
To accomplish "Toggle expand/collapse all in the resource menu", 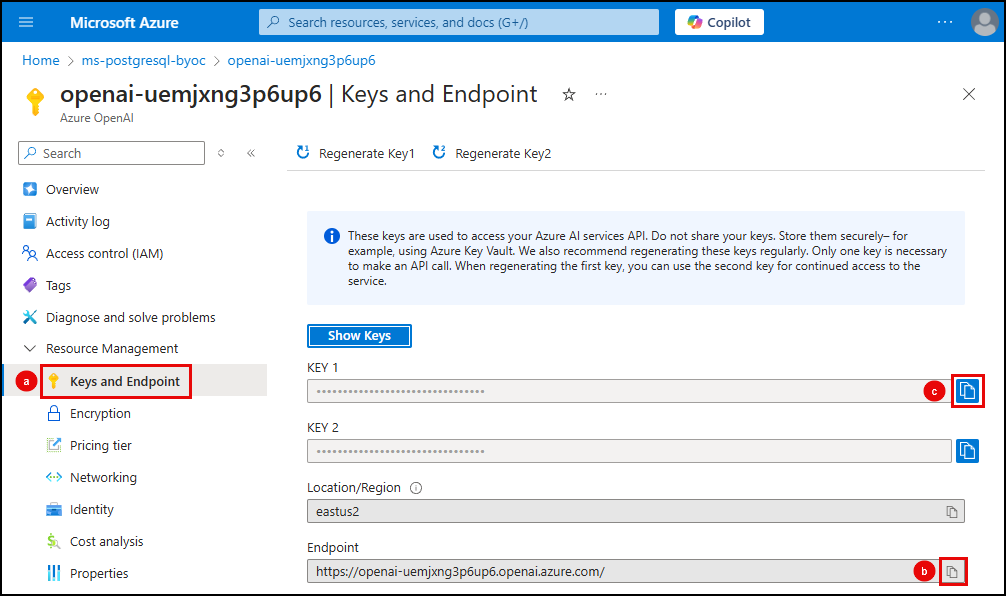I will tap(221, 153).
